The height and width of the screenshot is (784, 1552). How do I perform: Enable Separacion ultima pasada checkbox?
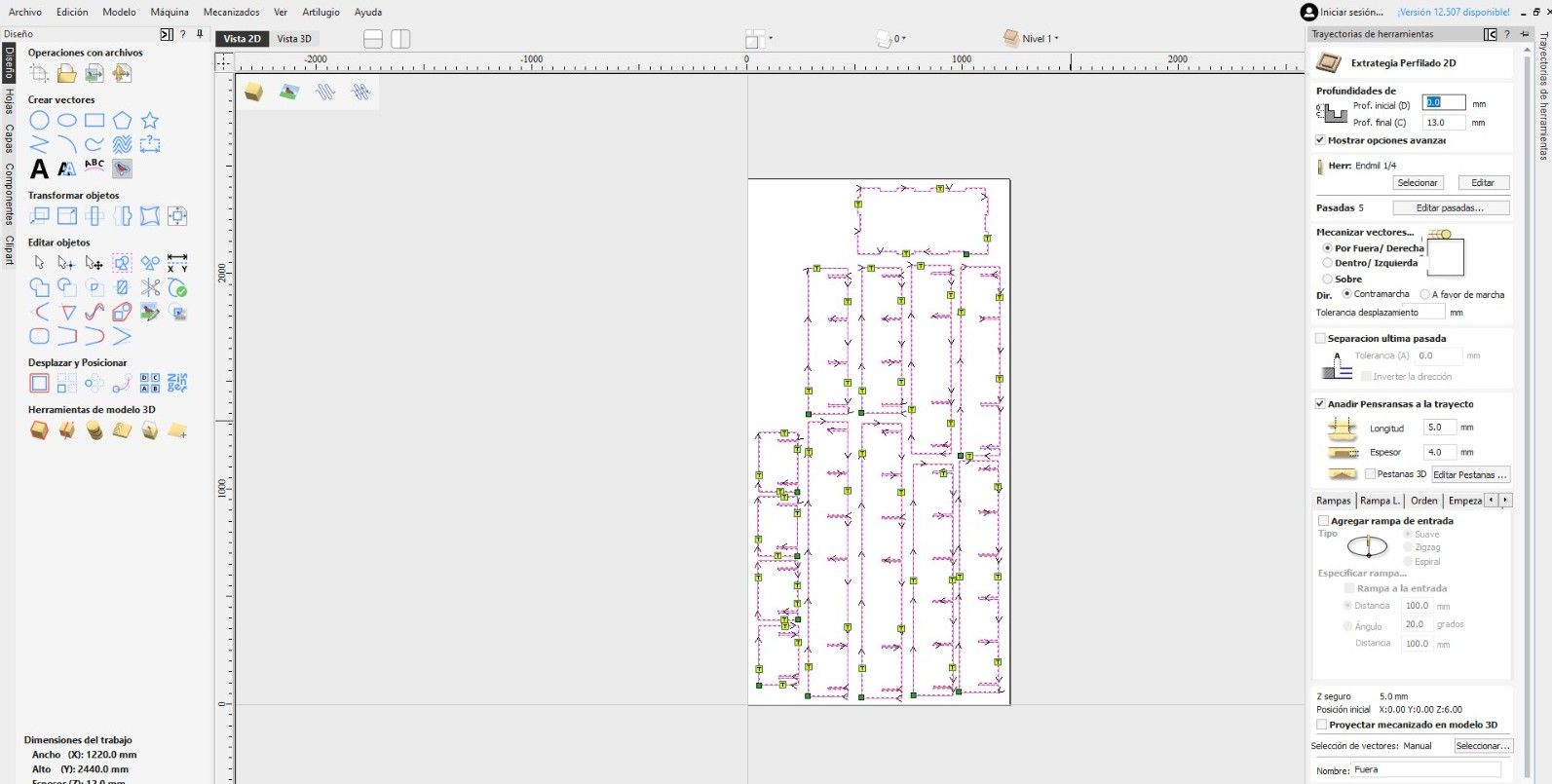tap(1320, 338)
